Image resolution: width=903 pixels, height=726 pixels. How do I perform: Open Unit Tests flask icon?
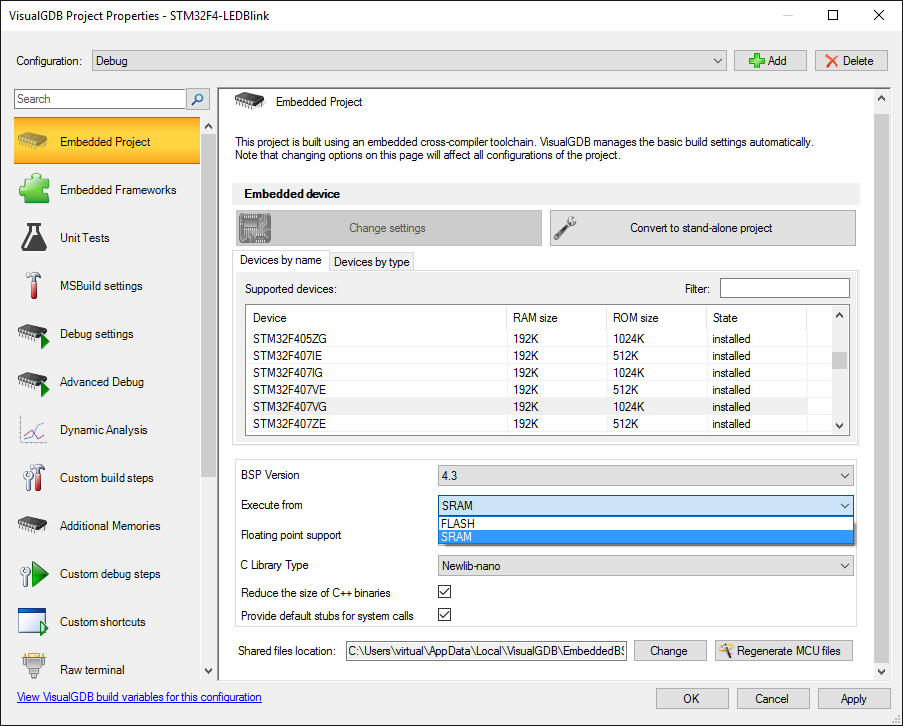click(x=33, y=238)
